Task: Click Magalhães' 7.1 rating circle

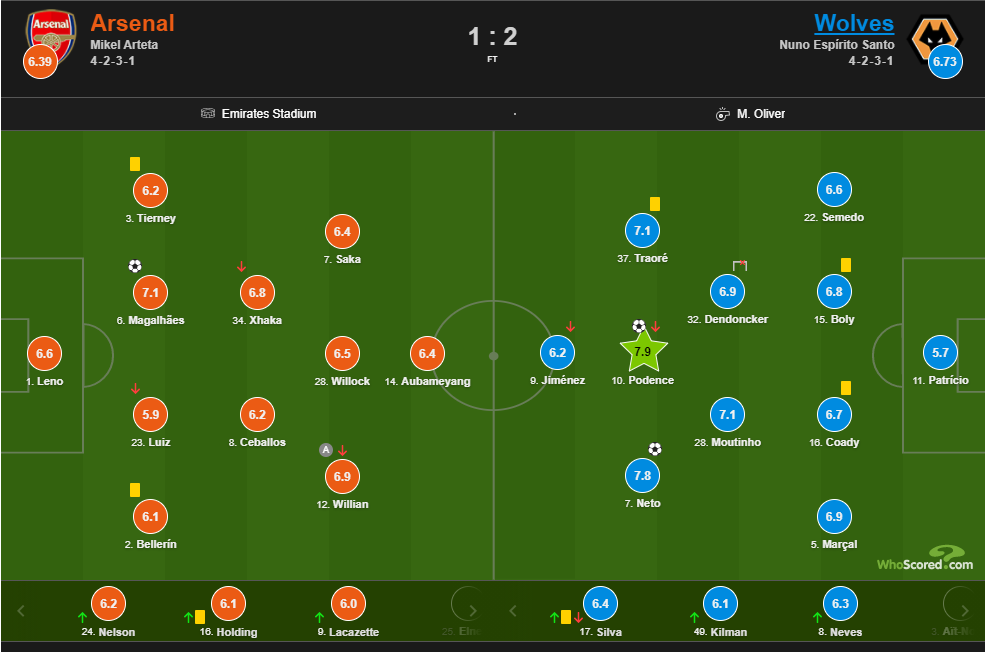Action: point(150,293)
